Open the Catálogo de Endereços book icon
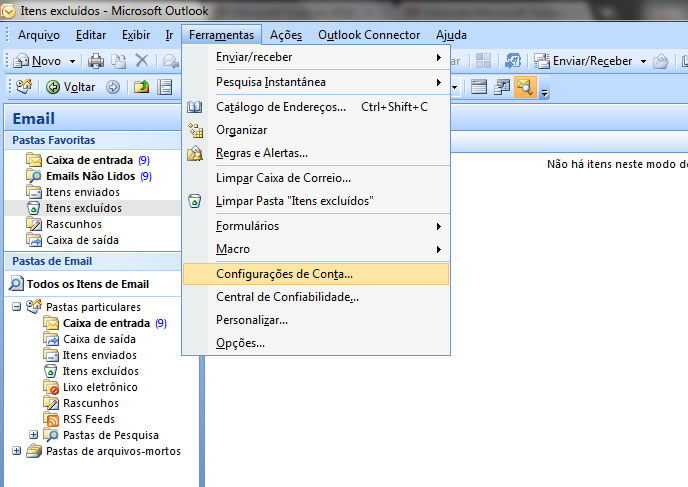The image size is (688, 487). [x=195, y=107]
